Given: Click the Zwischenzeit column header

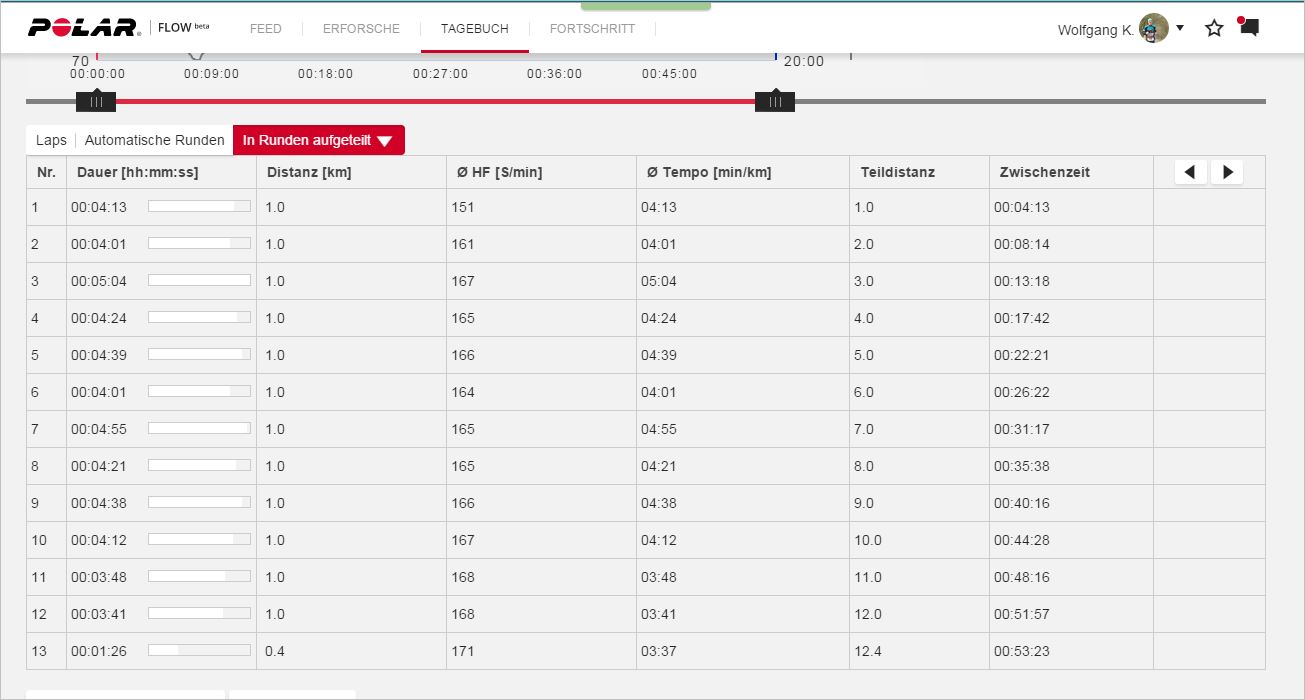Looking at the screenshot, I should point(1044,173).
